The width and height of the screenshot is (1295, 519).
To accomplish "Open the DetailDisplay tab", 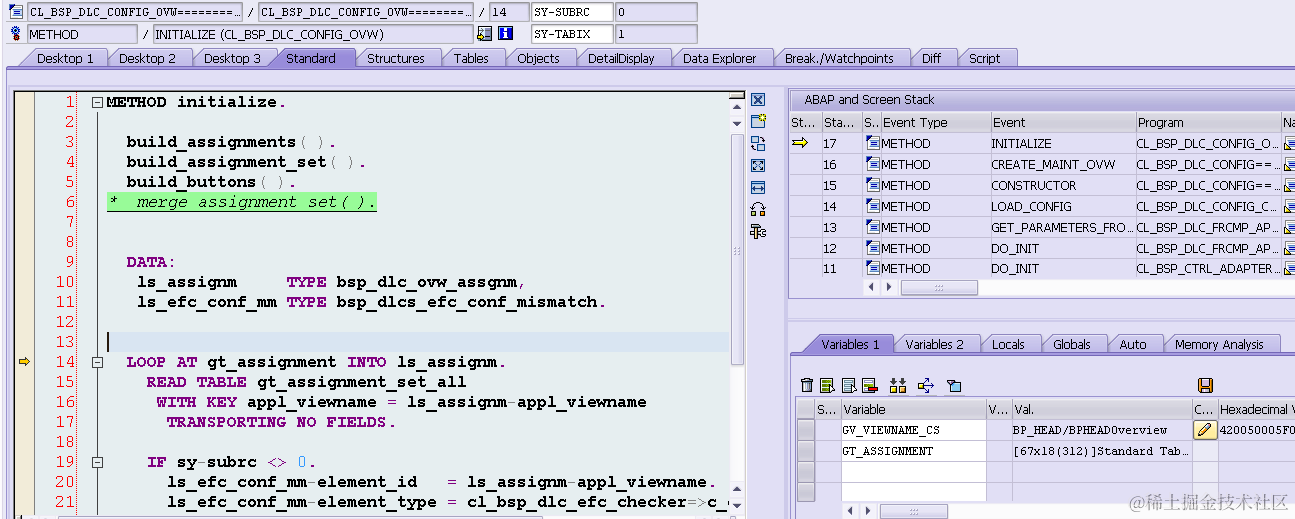I will point(621,58).
